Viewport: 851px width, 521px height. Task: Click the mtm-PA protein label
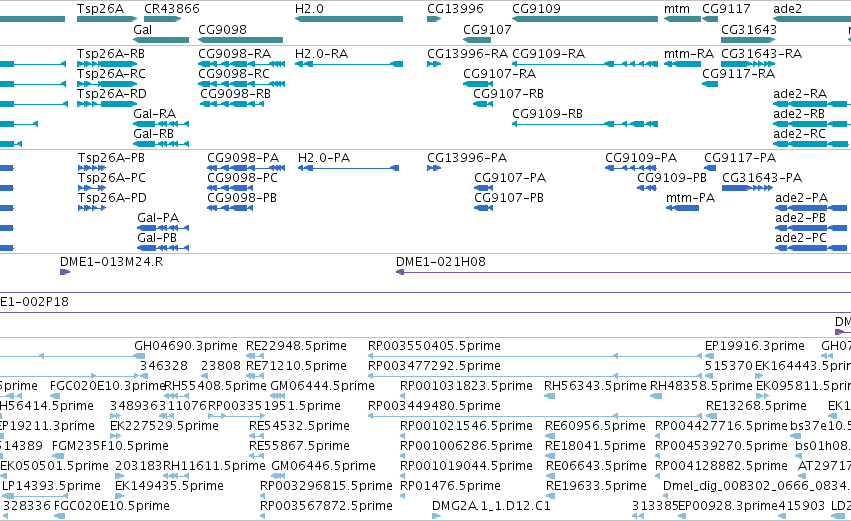[x=690, y=198]
